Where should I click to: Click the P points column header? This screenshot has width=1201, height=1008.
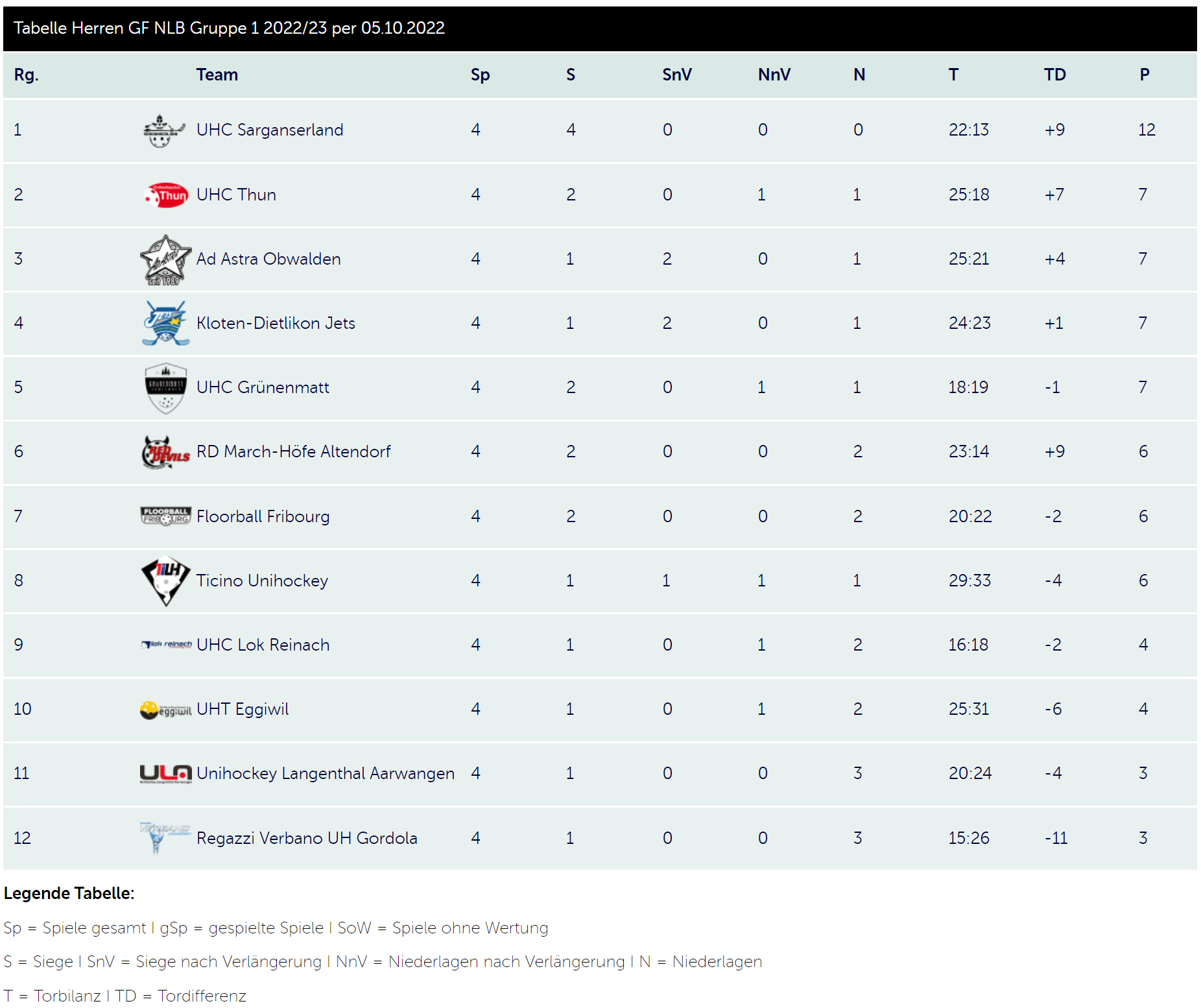pyautogui.click(x=1145, y=75)
